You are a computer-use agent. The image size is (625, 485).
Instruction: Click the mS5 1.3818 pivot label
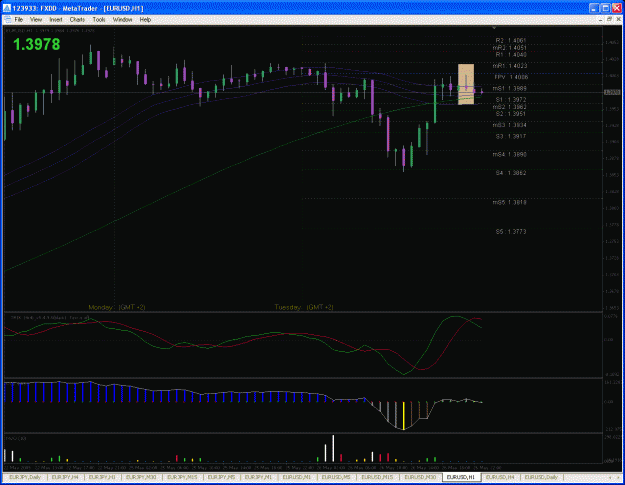(x=510, y=202)
